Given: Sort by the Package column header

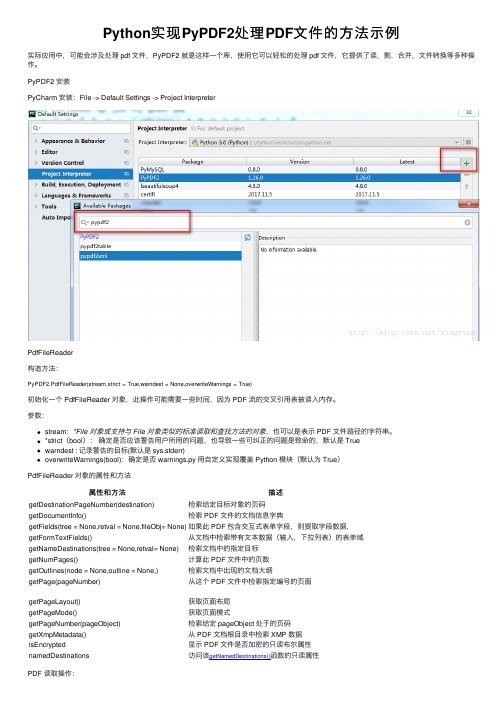Looking at the screenshot, I should pos(192,162).
